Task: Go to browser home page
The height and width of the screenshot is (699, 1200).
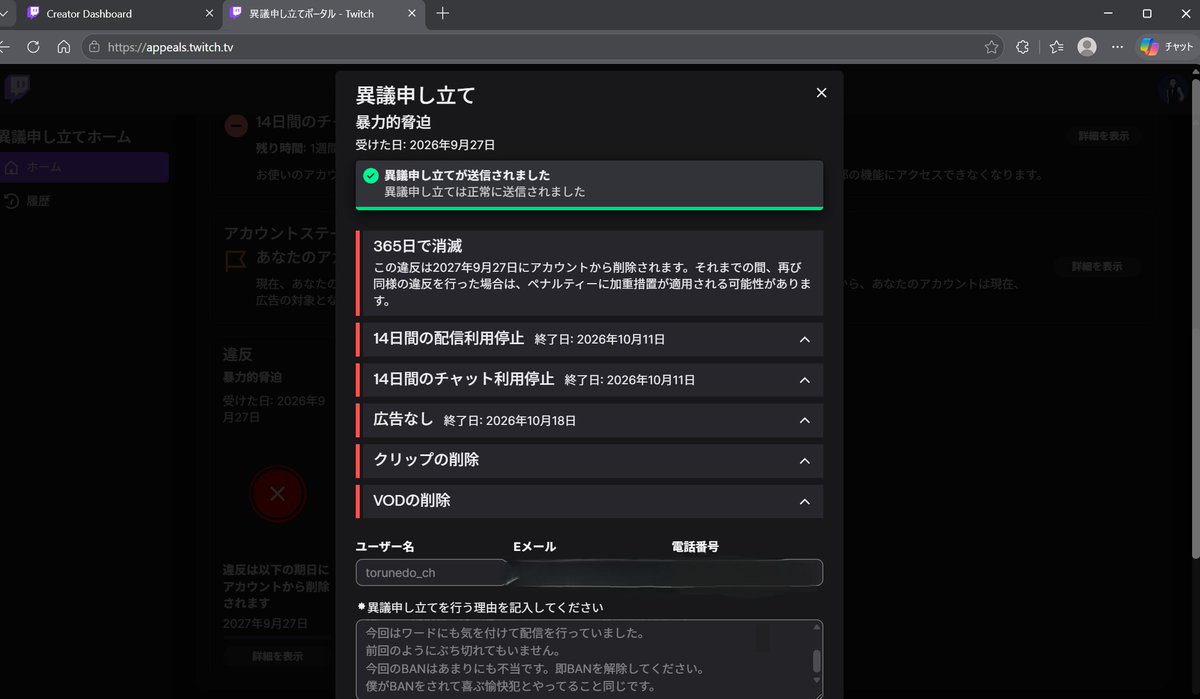Action: (x=63, y=47)
